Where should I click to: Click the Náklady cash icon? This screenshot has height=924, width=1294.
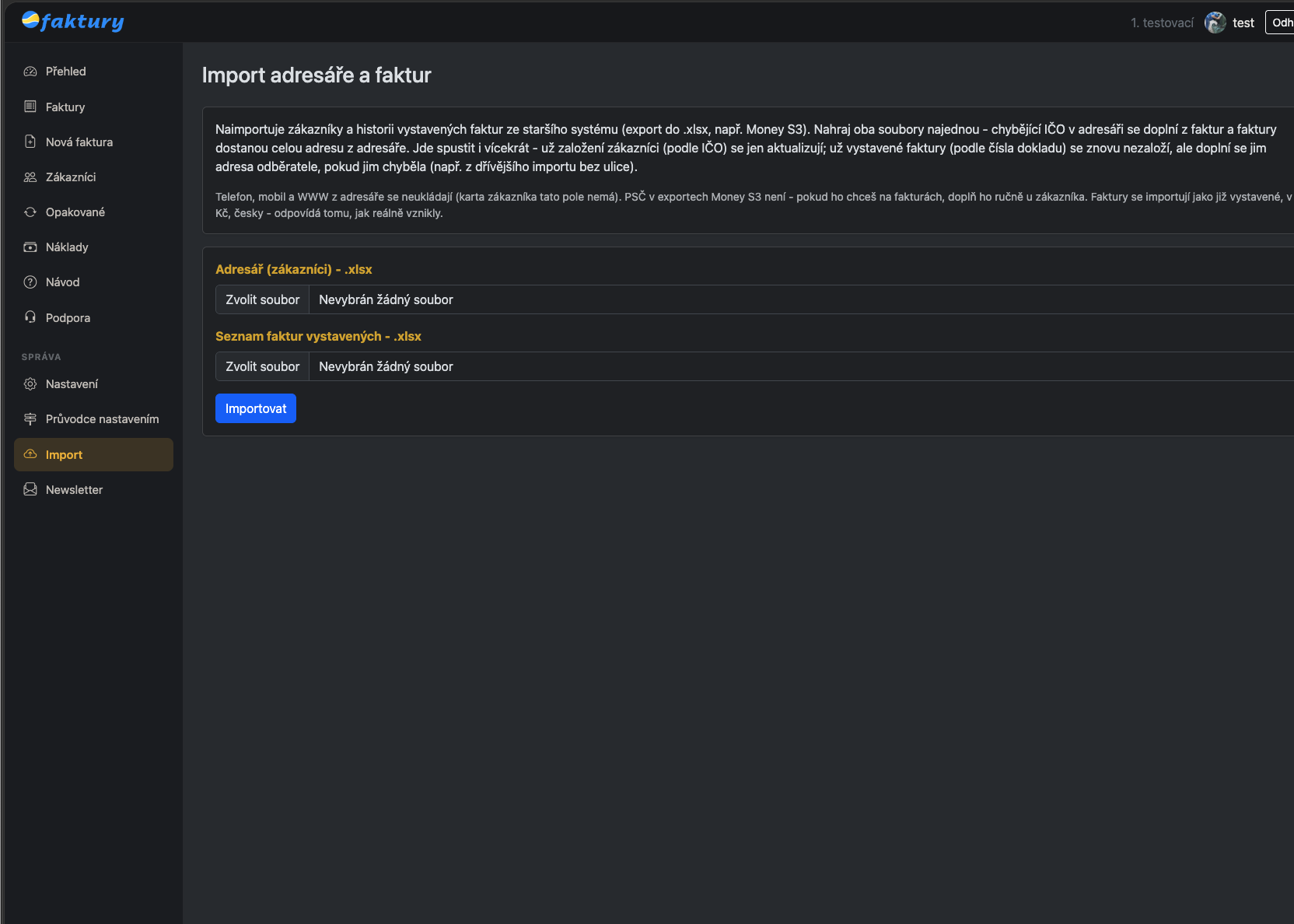coord(30,247)
